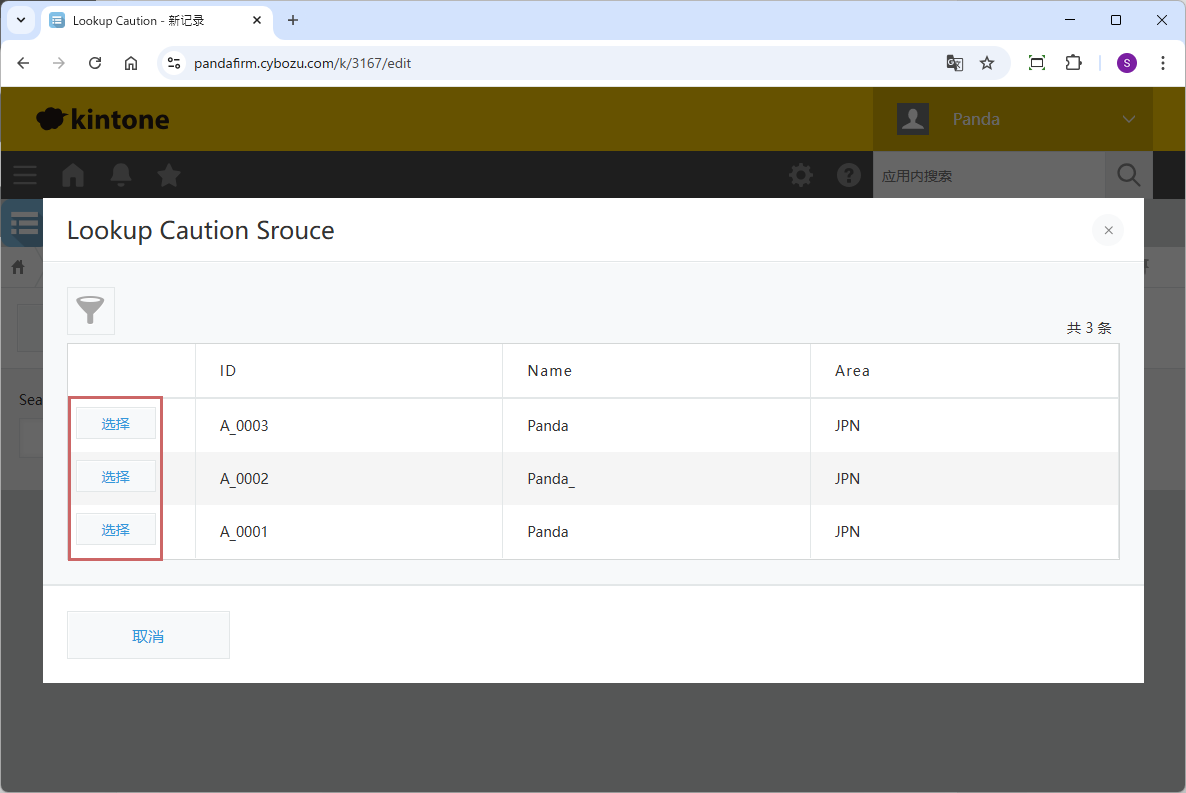Viewport: 1186px width, 793px height.
Task: Select the Lookup Caution browser tab
Action: tap(150, 20)
